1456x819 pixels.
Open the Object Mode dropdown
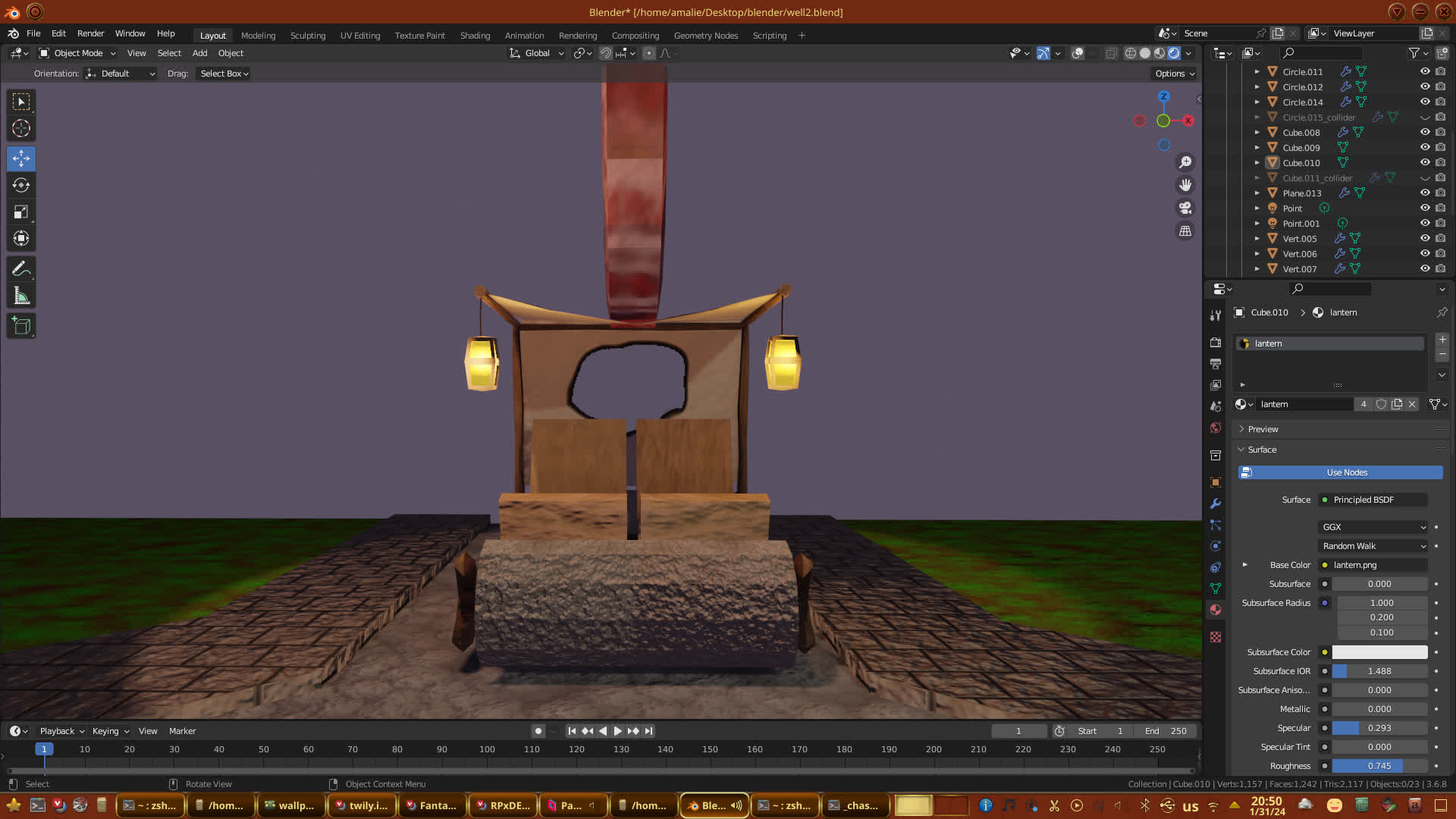(77, 53)
